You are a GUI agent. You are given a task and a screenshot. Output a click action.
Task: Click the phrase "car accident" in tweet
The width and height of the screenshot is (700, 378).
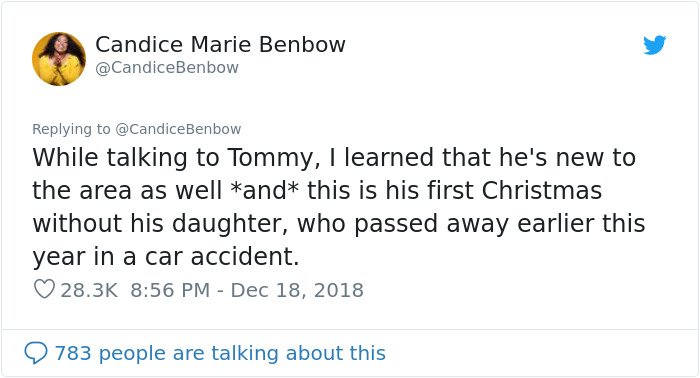pos(221,257)
